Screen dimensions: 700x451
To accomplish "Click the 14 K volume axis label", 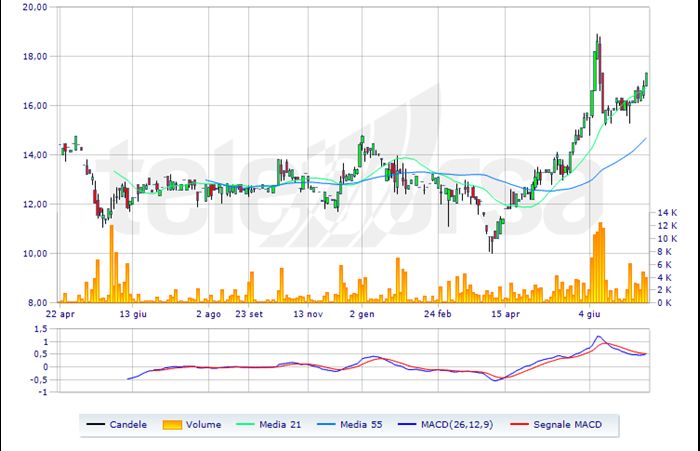I will [x=667, y=213].
